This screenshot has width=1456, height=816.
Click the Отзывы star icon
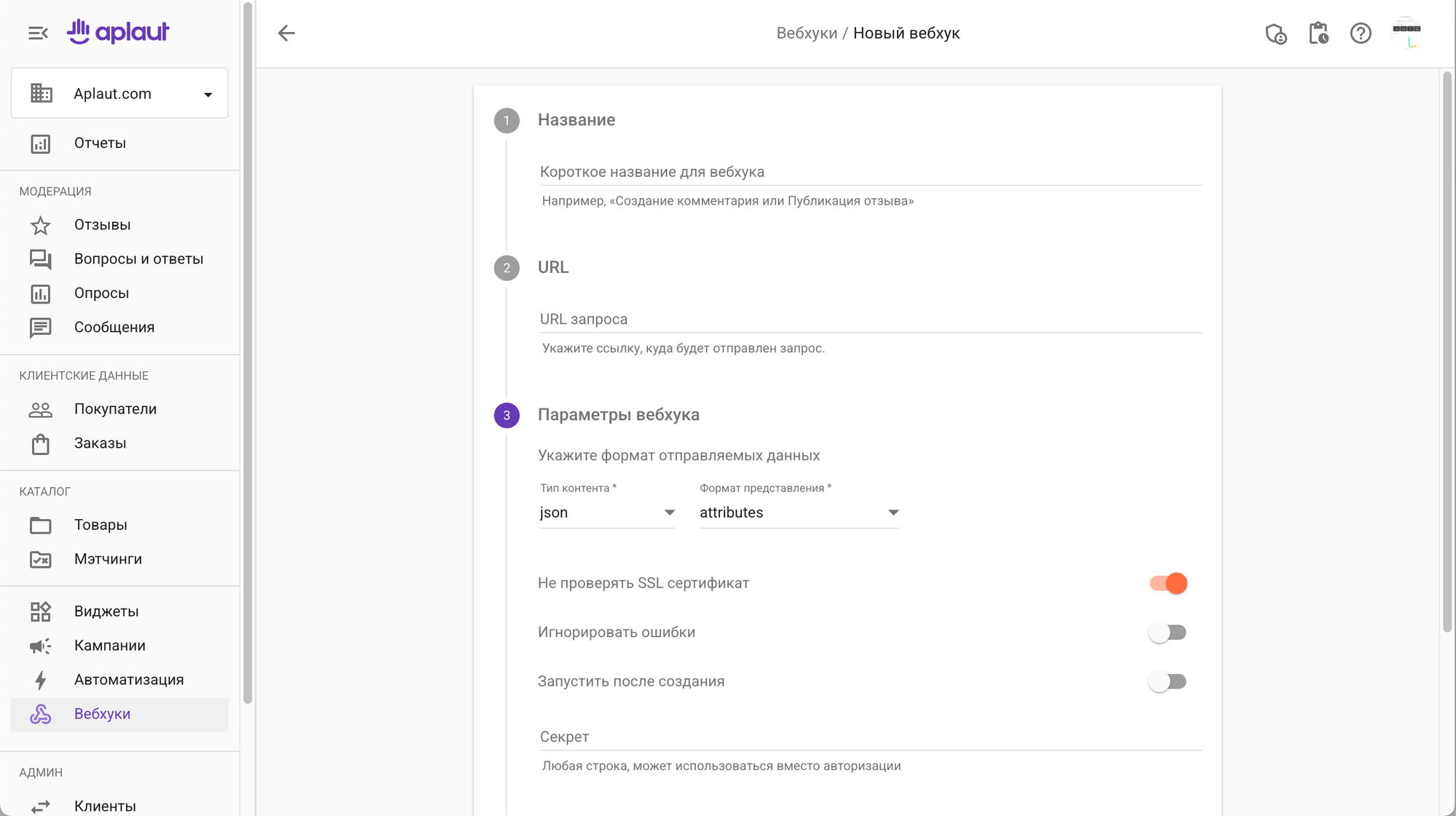click(x=41, y=226)
